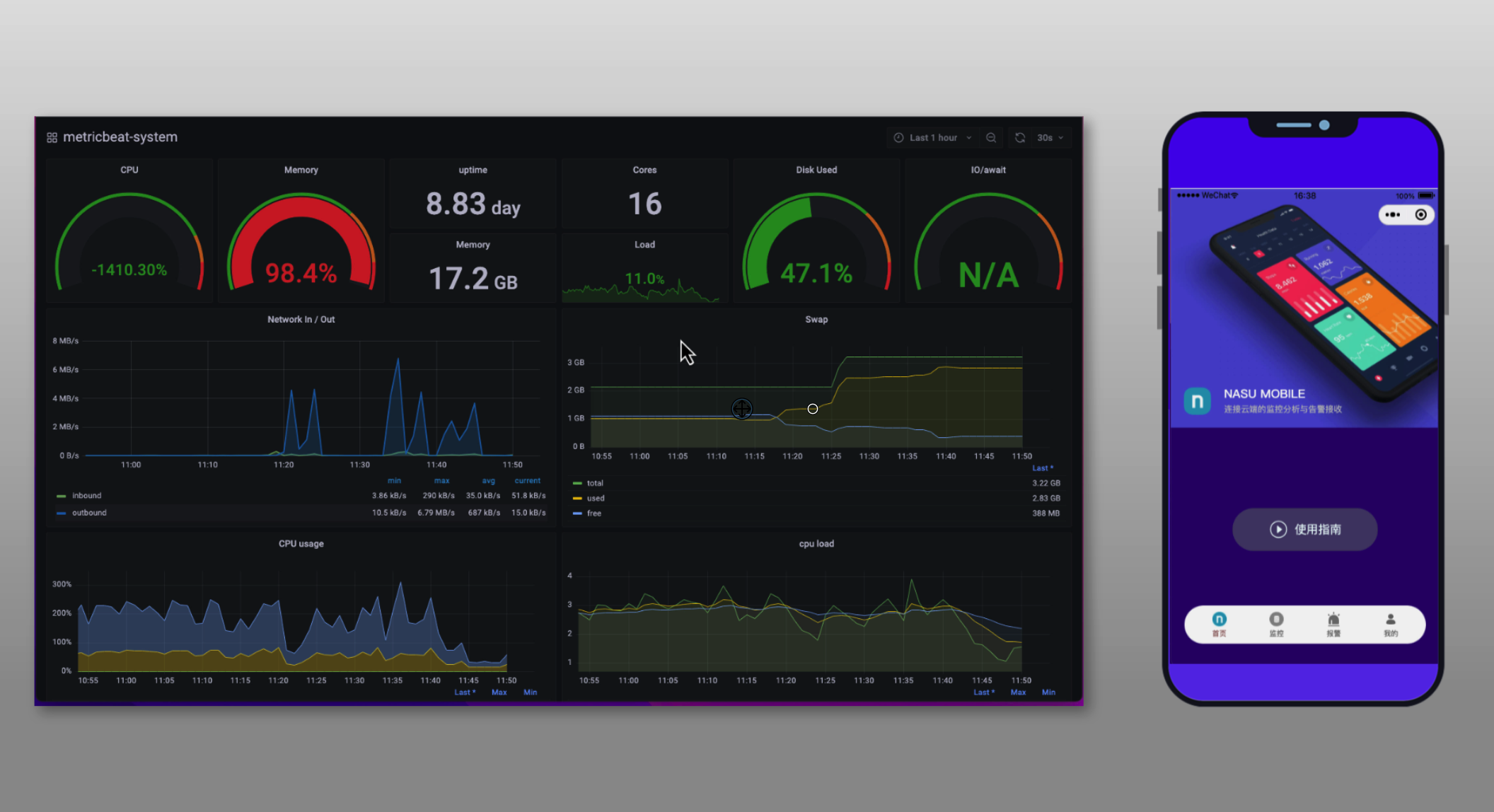1494x812 pixels.
Task: Tap the circular target close icon in phone
Action: [x=1420, y=215]
